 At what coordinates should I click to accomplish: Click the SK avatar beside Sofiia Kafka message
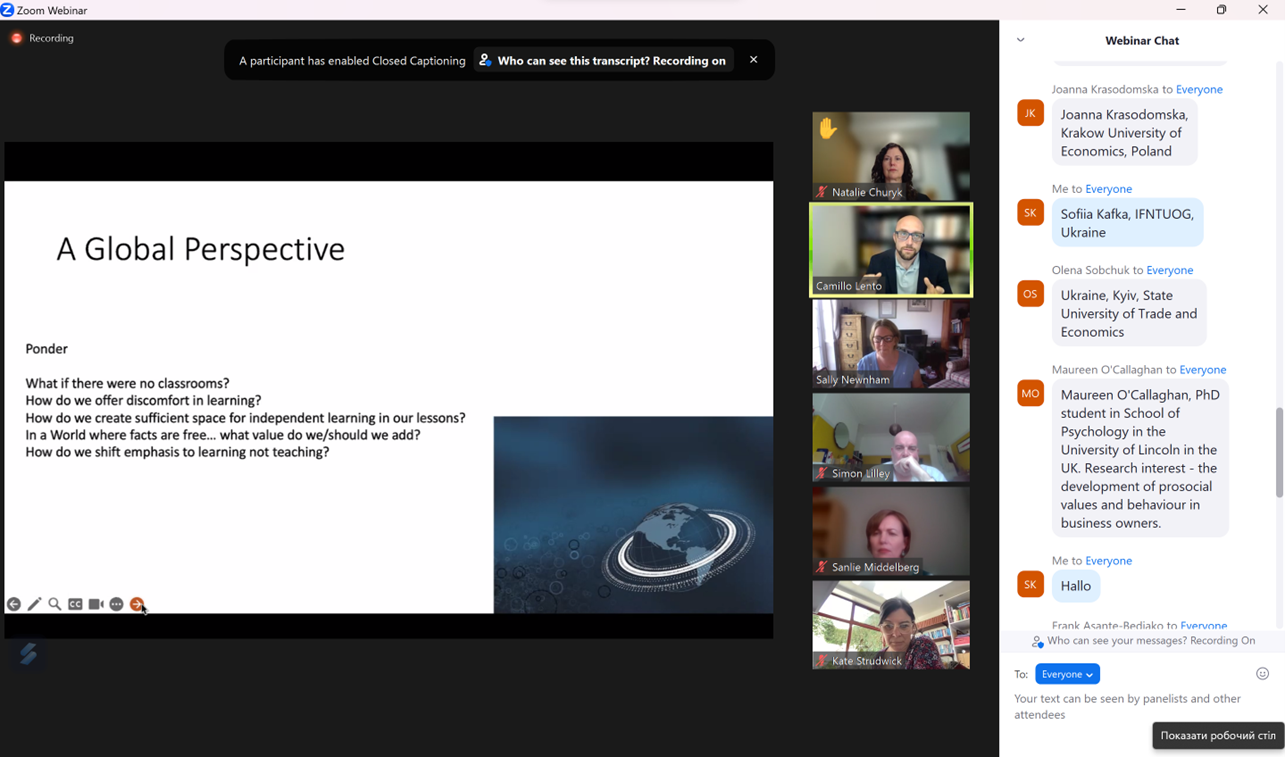[1030, 212]
